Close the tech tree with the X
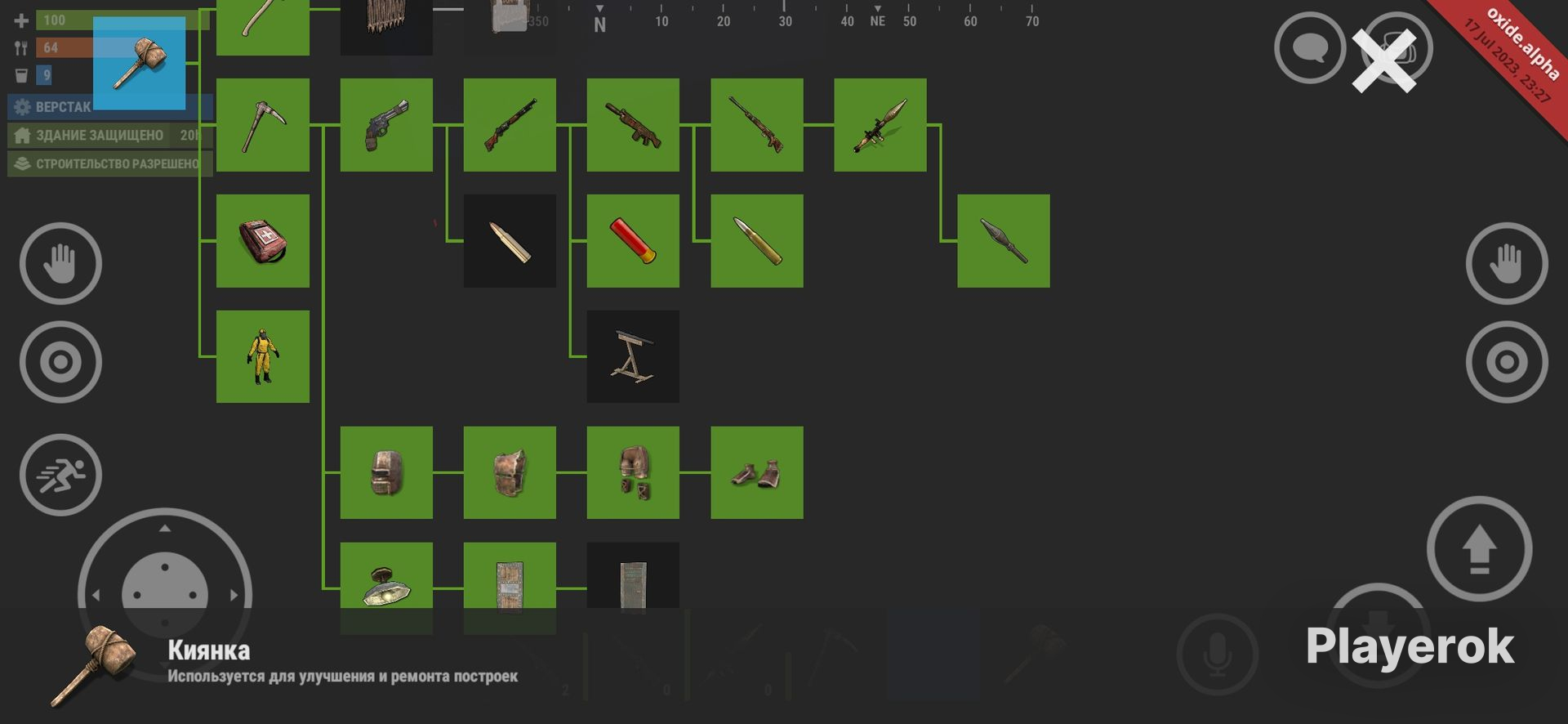The width and height of the screenshot is (1568, 724). [x=1383, y=60]
